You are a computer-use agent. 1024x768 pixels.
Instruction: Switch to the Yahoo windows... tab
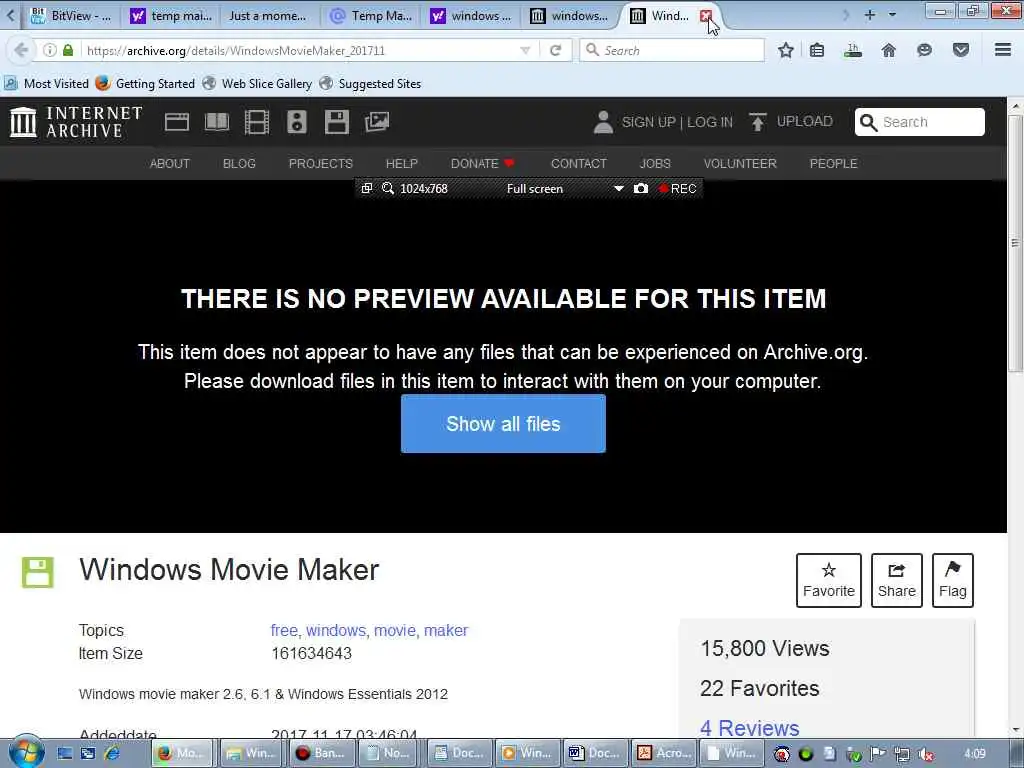pos(472,16)
